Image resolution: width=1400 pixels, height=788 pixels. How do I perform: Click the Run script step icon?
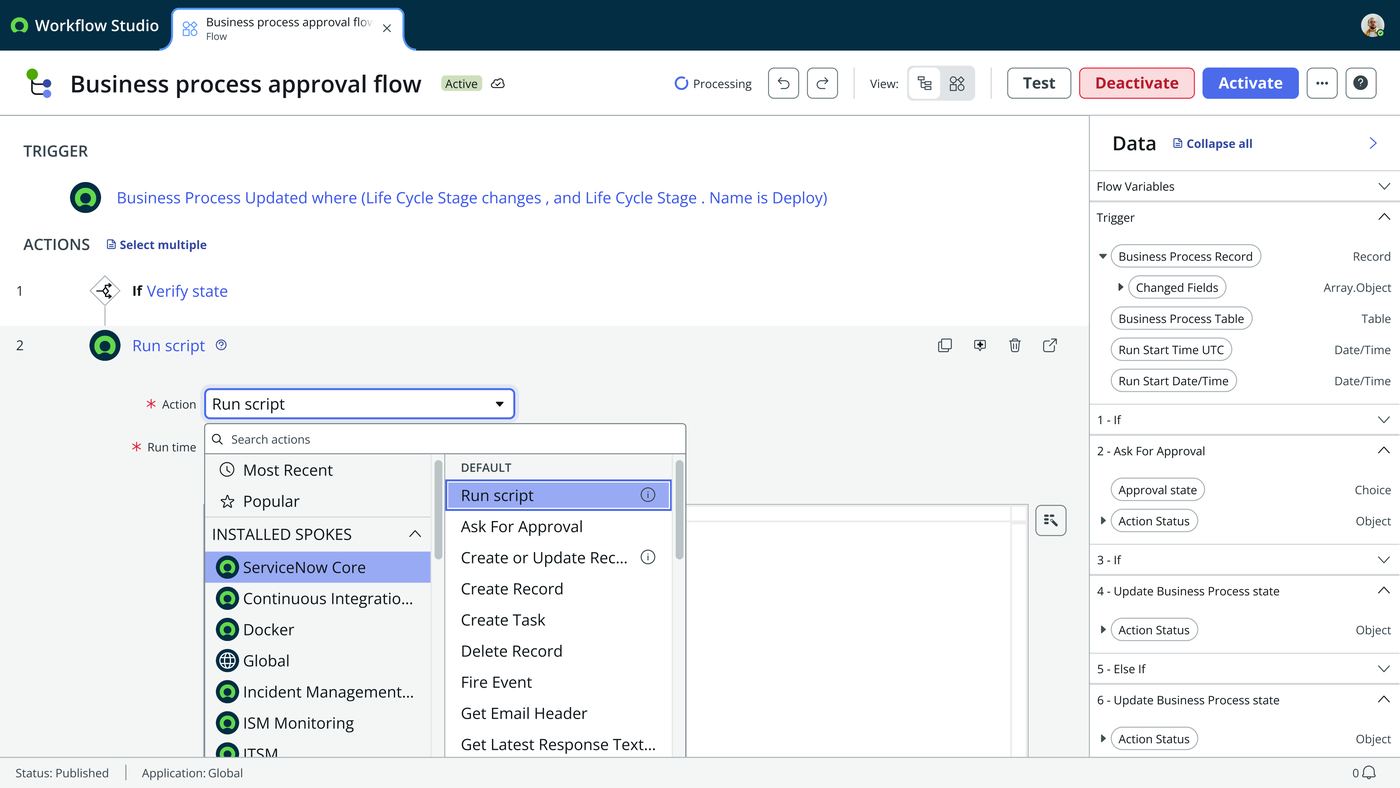(x=105, y=345)
